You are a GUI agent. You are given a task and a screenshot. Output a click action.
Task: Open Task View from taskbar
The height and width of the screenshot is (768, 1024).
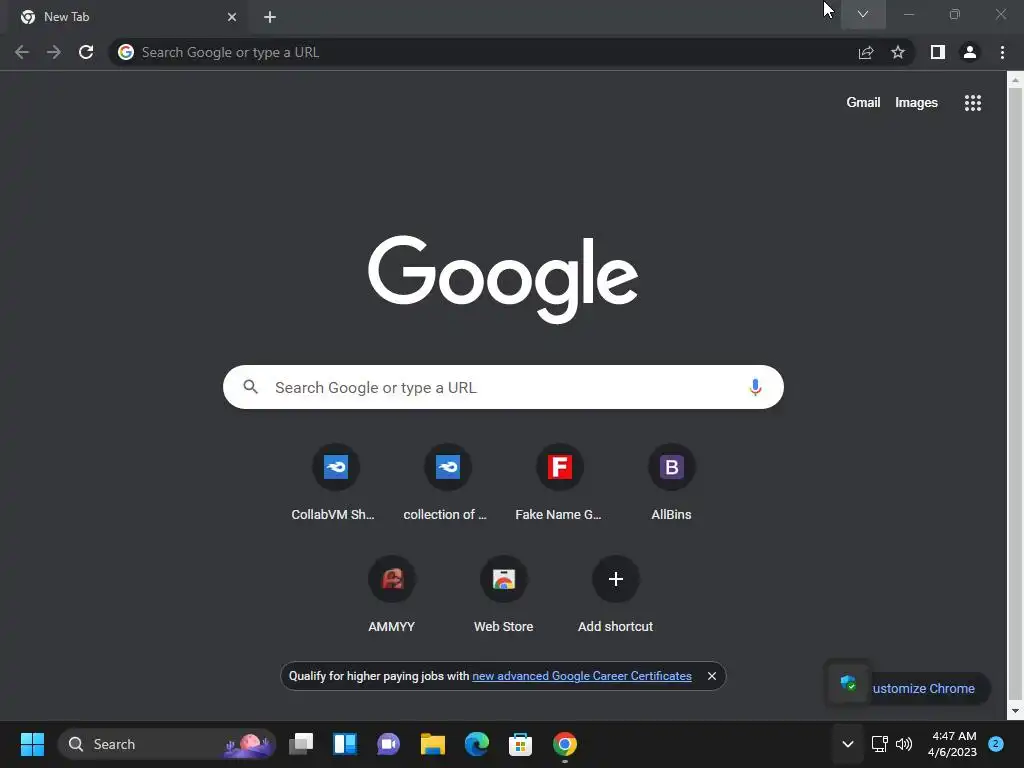[301, 744]
